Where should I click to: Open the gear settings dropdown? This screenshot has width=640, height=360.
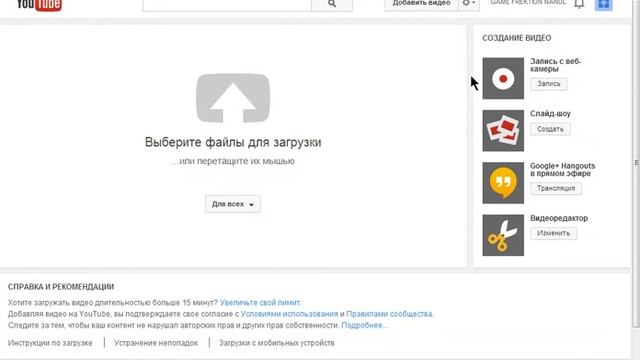(x=469, y=4)
